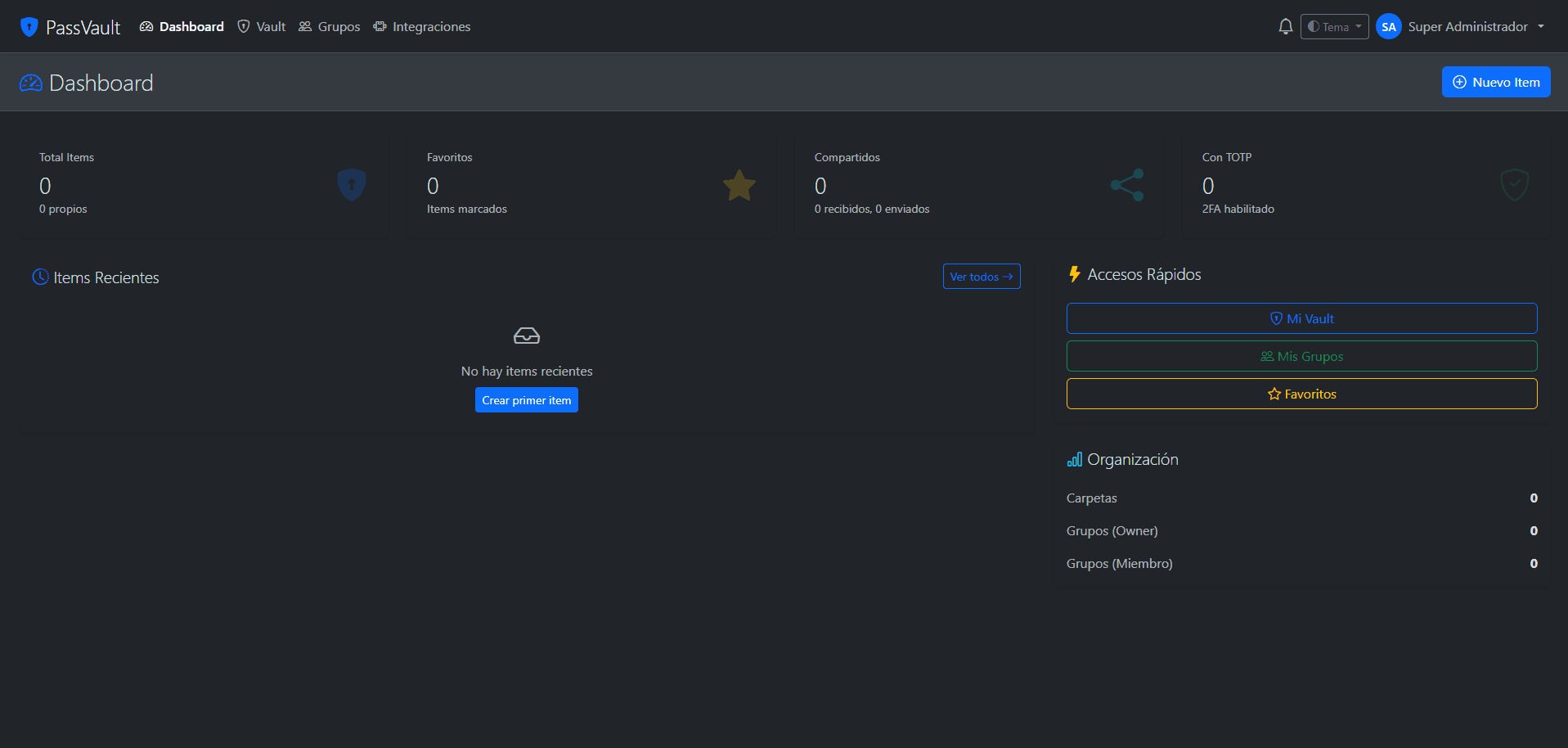Click the '0 propios' text
Viewport: 1568px width, 748px height.
pyautogui.click(x=63, y=209)
